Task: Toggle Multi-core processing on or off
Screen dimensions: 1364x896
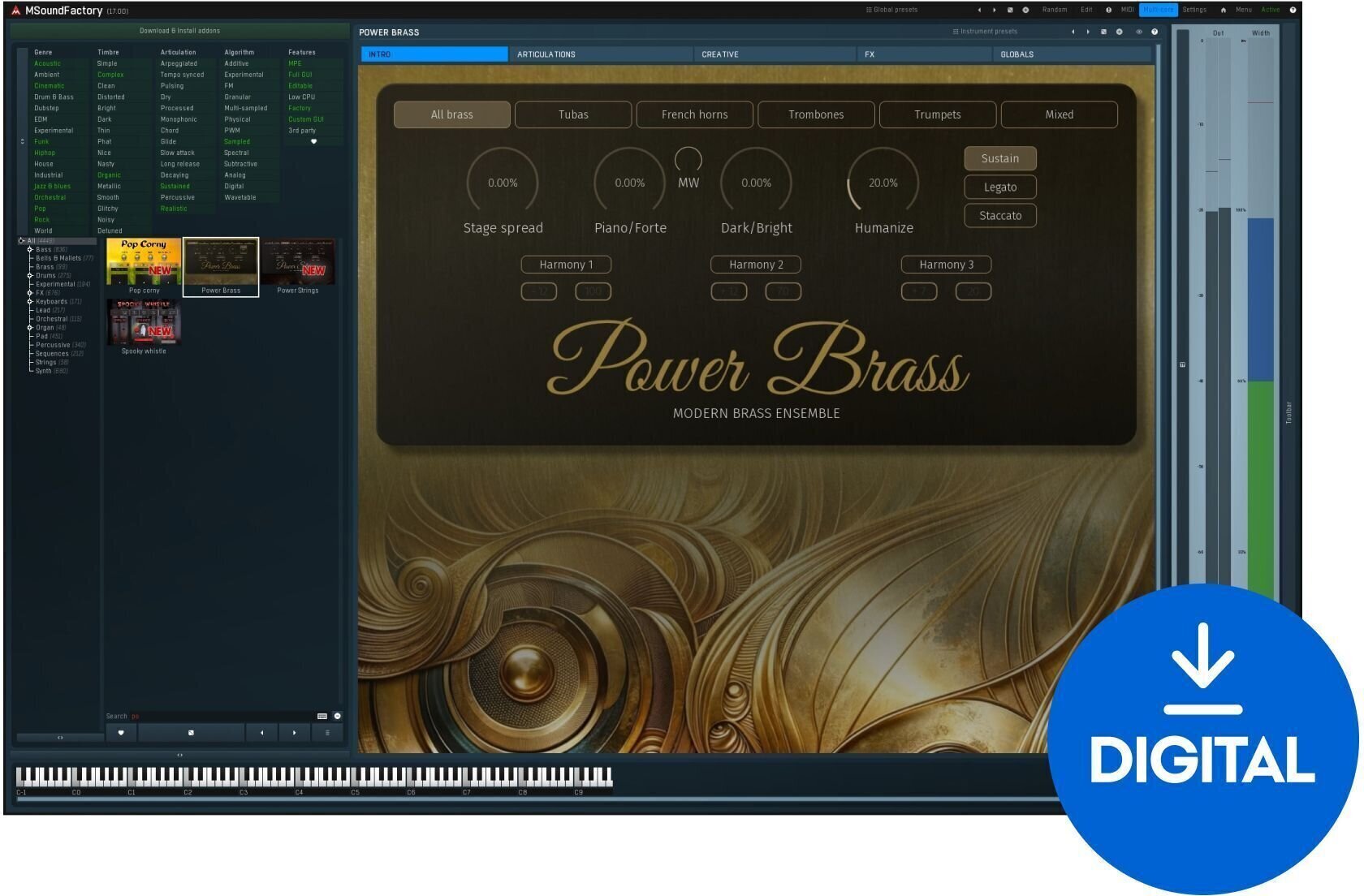Action: (1158, 10)
